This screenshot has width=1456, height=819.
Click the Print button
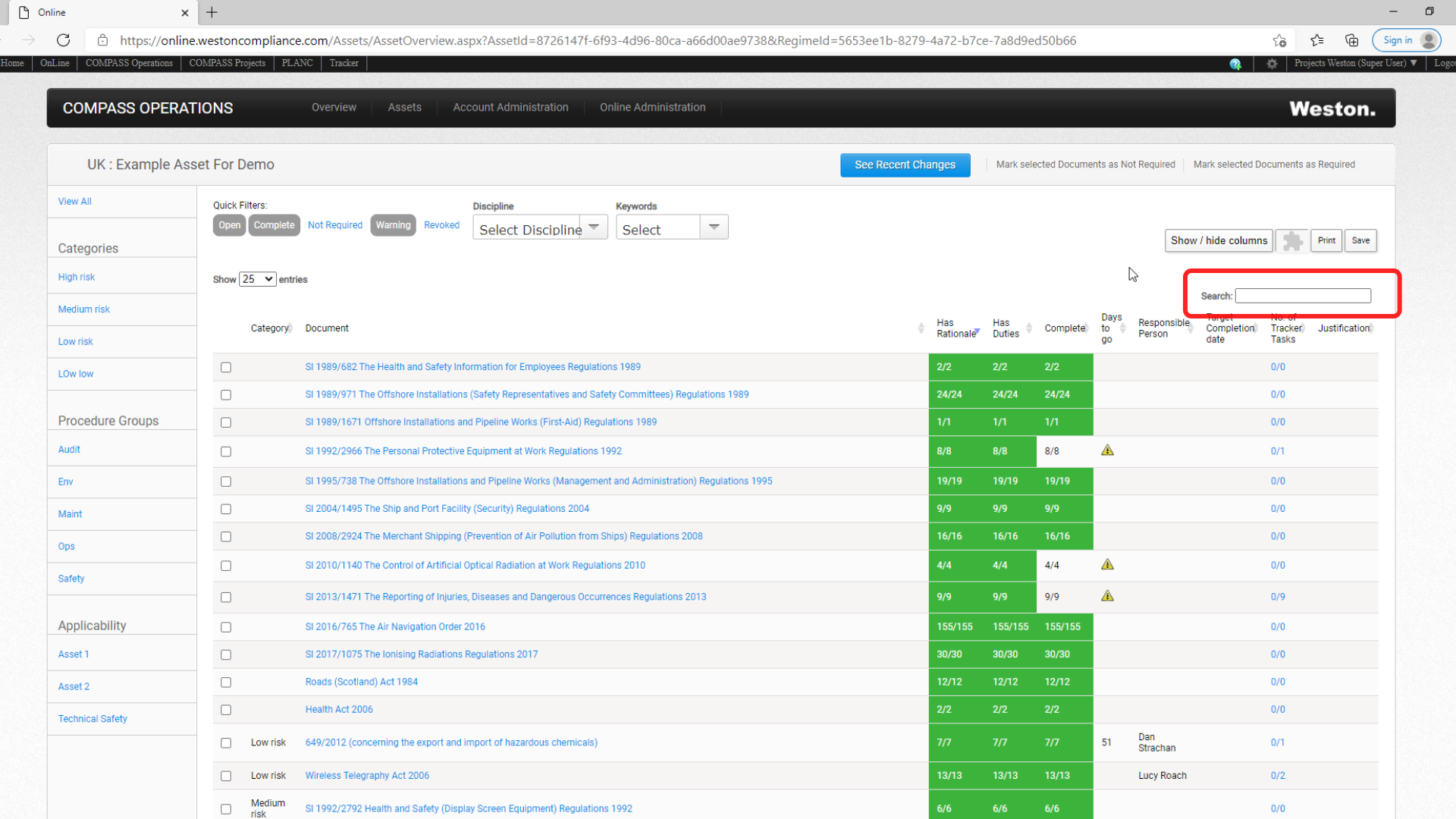tap(1326, 241)
